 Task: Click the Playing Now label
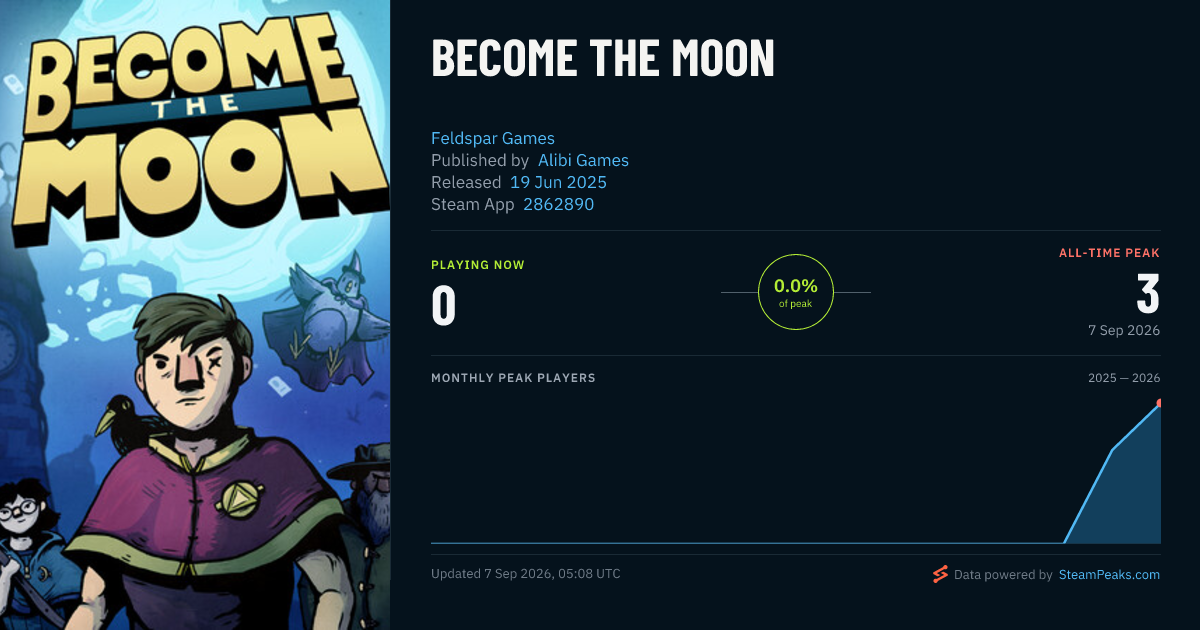pyautogui.click(x=478, y=265)
